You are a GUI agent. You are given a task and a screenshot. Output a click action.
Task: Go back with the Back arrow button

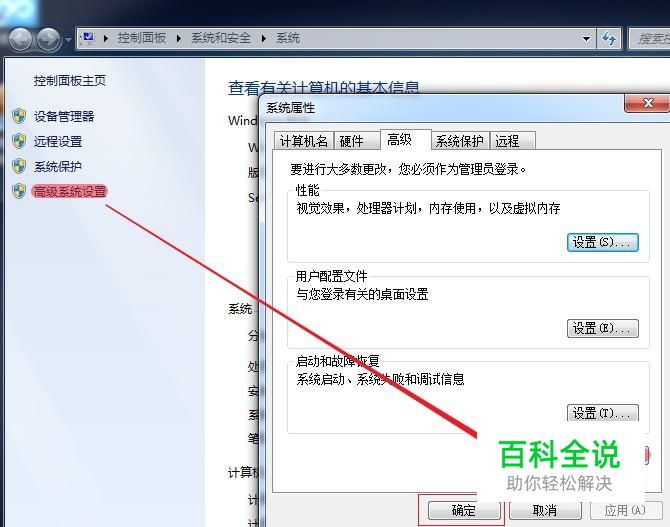[20, 39]
